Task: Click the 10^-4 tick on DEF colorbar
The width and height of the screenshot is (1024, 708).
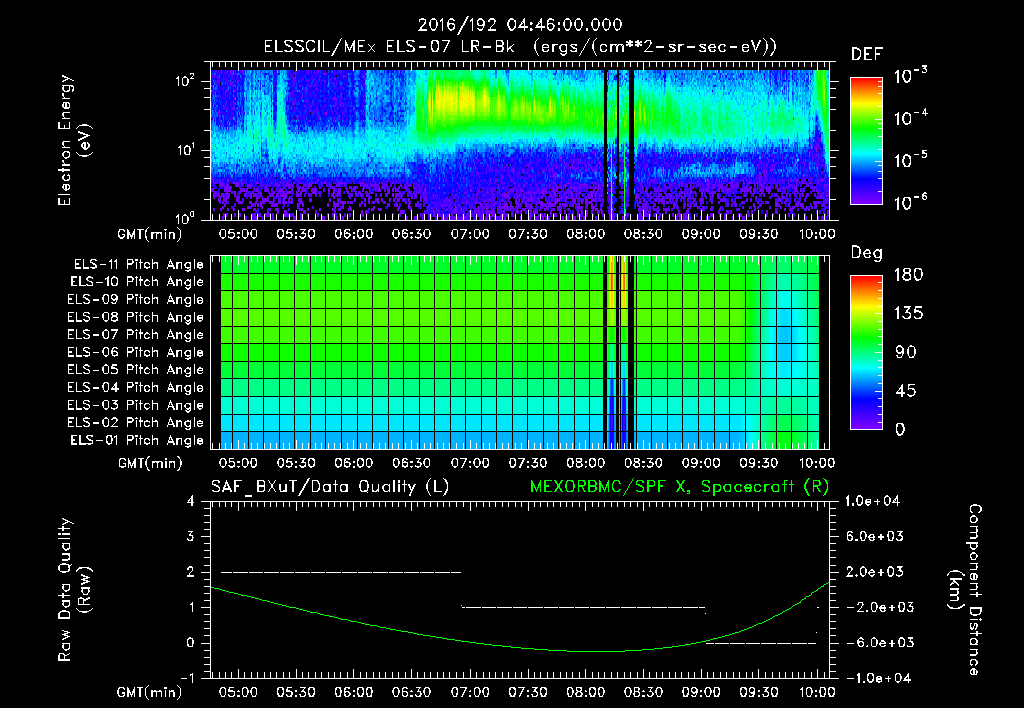Action: tap(910, 118)
